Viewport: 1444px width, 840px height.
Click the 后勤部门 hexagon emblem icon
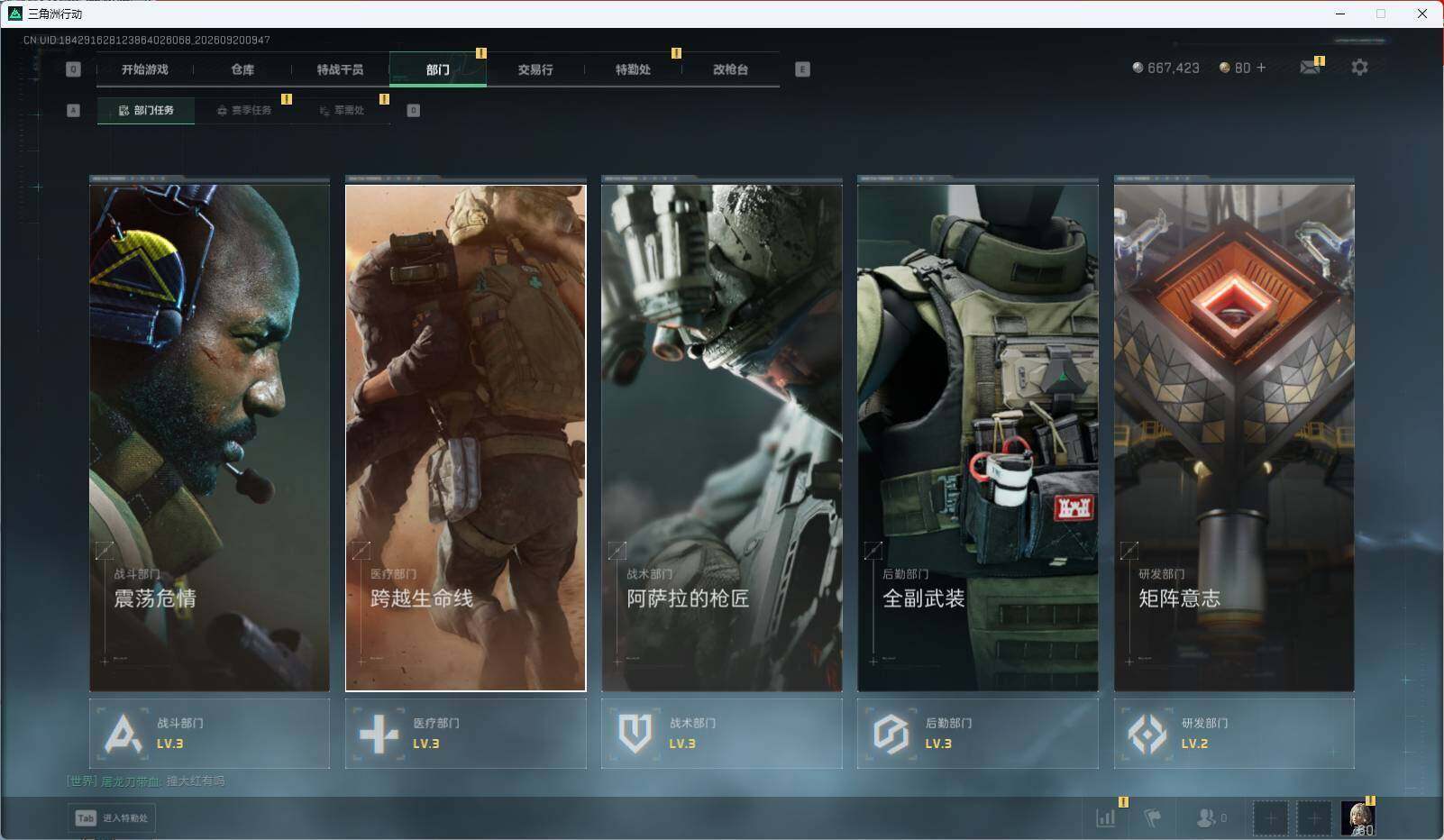coord(891,734)
